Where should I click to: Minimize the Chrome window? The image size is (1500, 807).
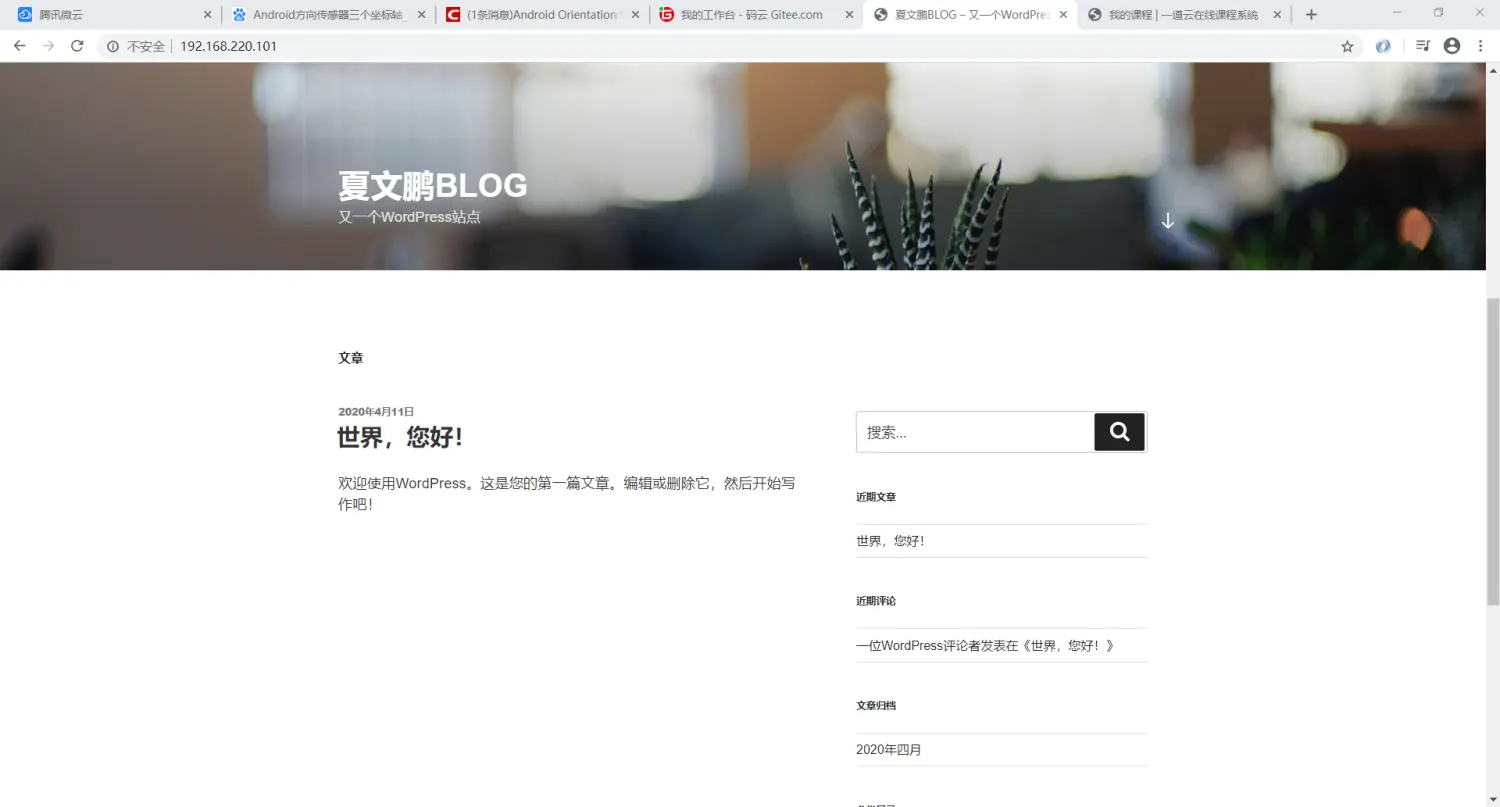pyautogui.click(x=1397, y=13)
